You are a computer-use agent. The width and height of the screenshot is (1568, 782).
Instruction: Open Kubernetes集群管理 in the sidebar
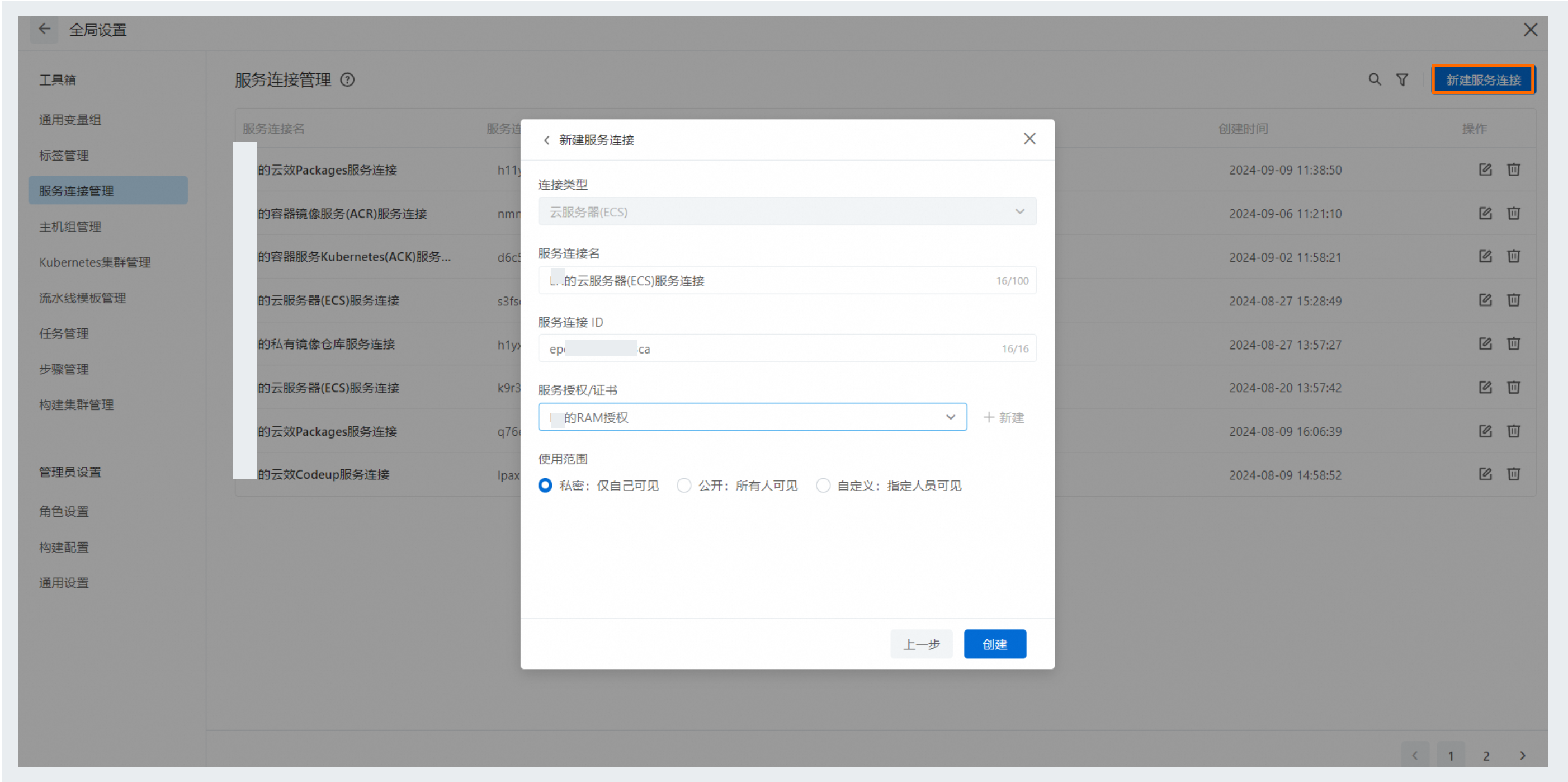point(95,262)
